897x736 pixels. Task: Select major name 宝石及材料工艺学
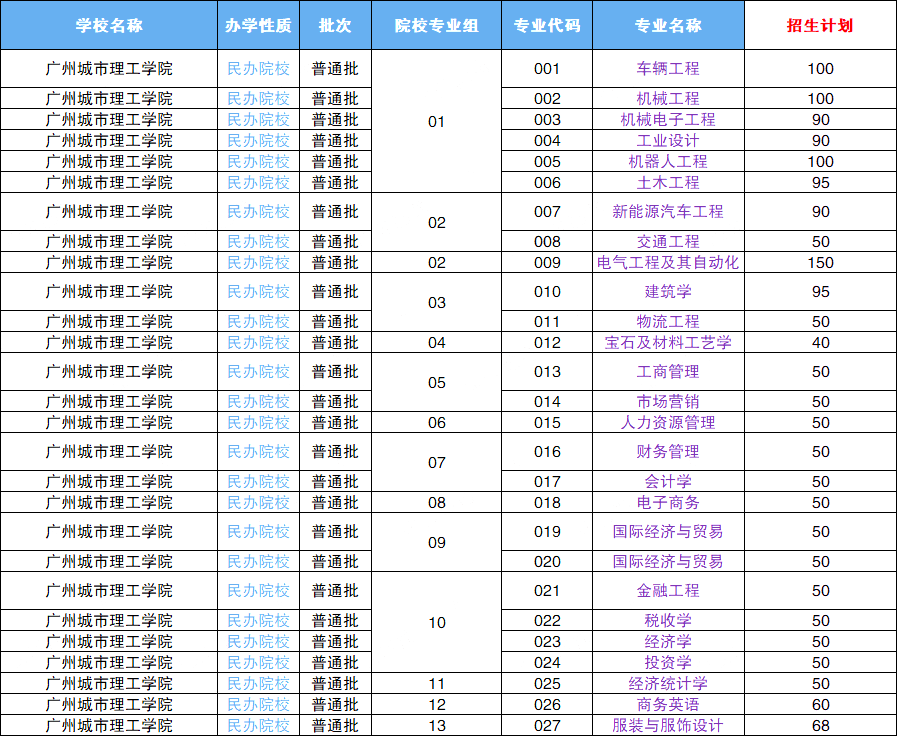[668, 343]
